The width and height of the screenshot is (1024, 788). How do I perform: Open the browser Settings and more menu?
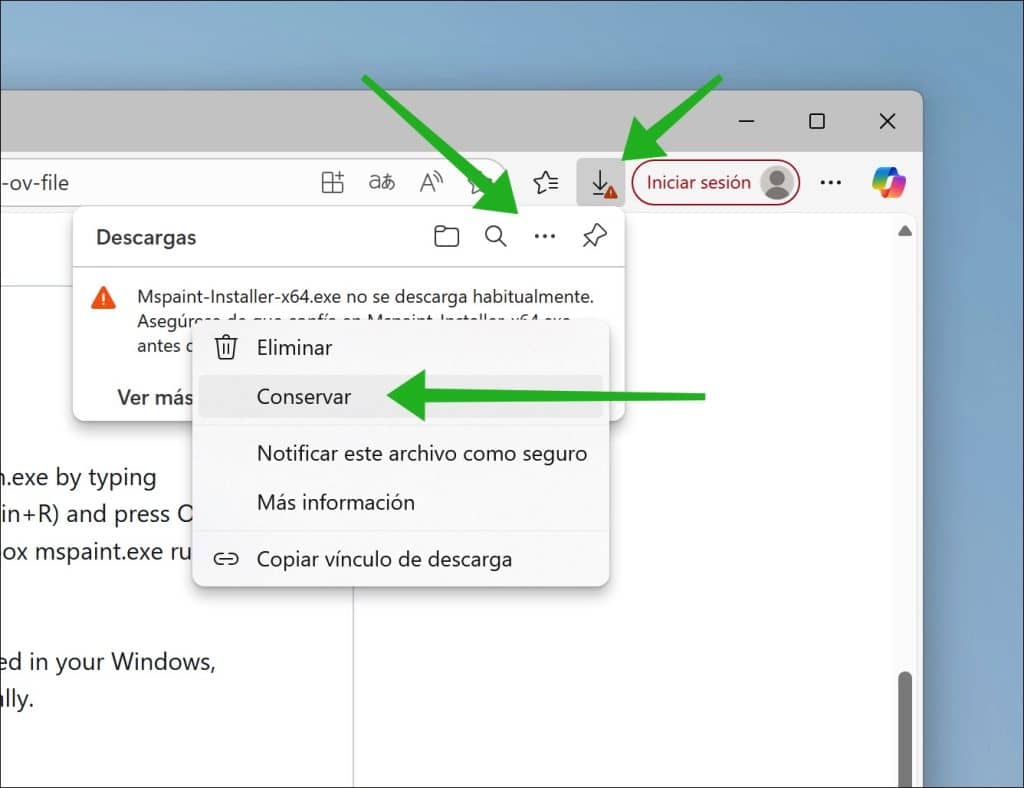pyautogui.click(x=830, y=183)
